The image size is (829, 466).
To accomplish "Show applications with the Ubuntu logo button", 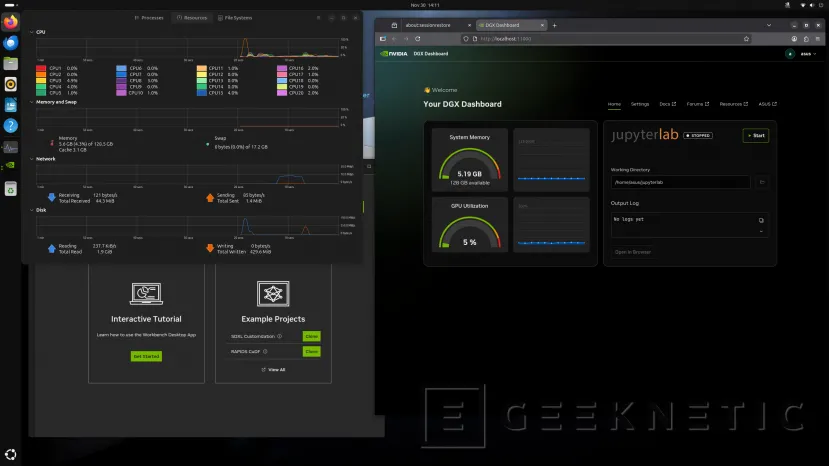I will pyautogui.click(x=11, y=454).
